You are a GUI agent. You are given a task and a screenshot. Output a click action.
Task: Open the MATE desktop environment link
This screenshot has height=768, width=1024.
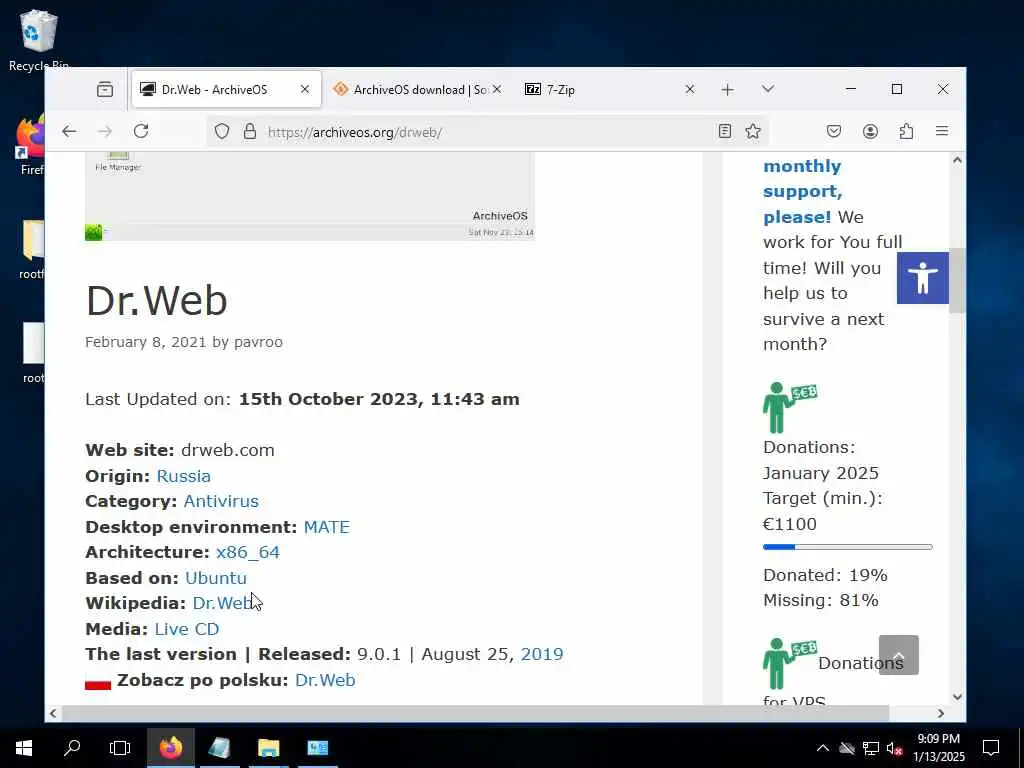point(327,527)
